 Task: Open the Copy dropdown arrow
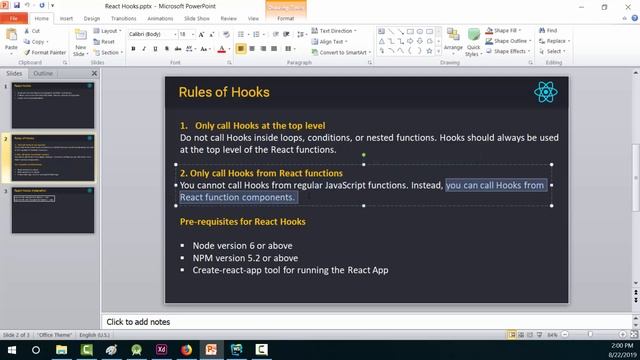coord(47,42)
